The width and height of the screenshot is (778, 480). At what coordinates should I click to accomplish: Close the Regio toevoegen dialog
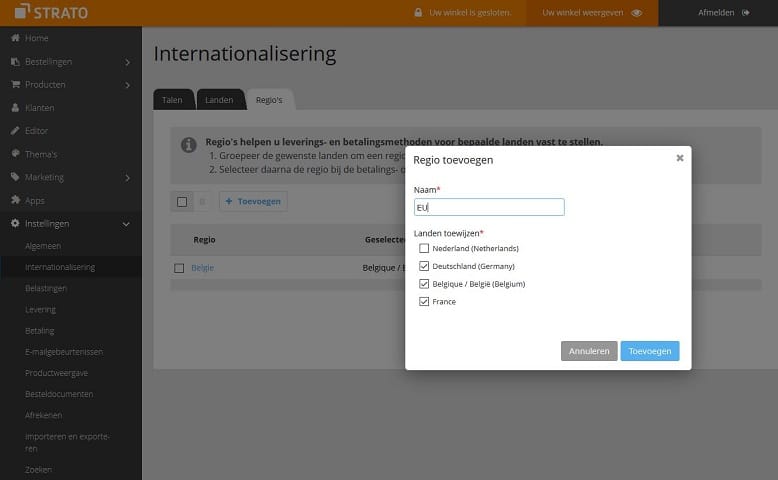pos(680,158)
